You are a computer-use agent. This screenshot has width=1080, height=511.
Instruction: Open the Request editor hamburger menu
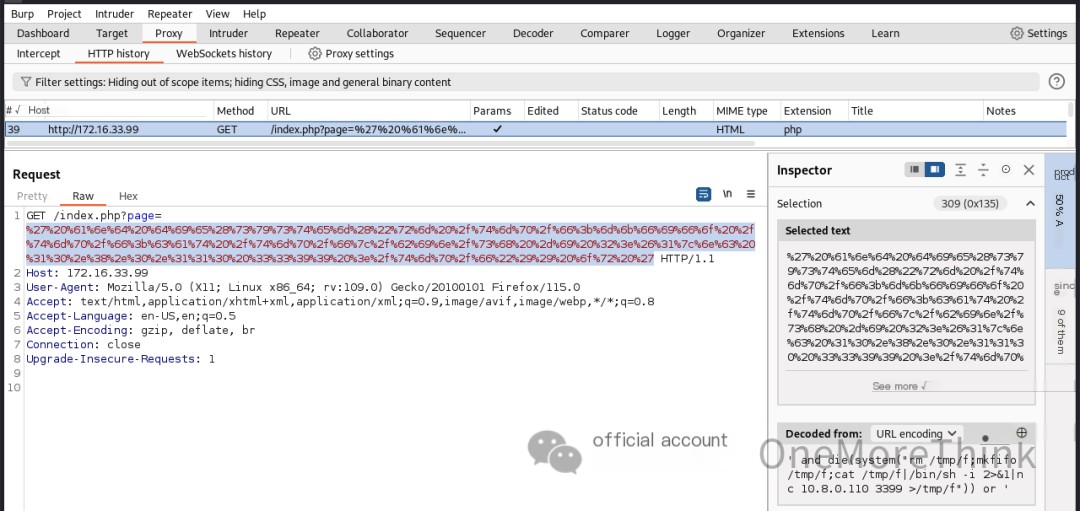point(751,194)
